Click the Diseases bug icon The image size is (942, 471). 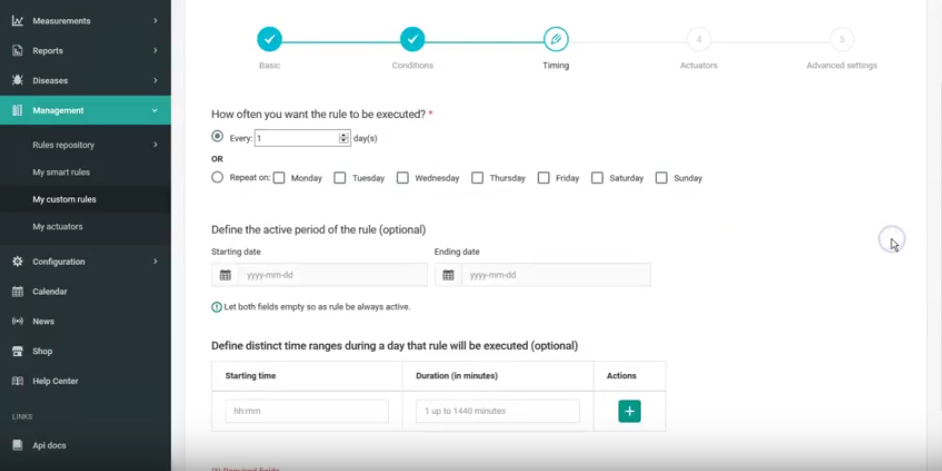[17, 80]
